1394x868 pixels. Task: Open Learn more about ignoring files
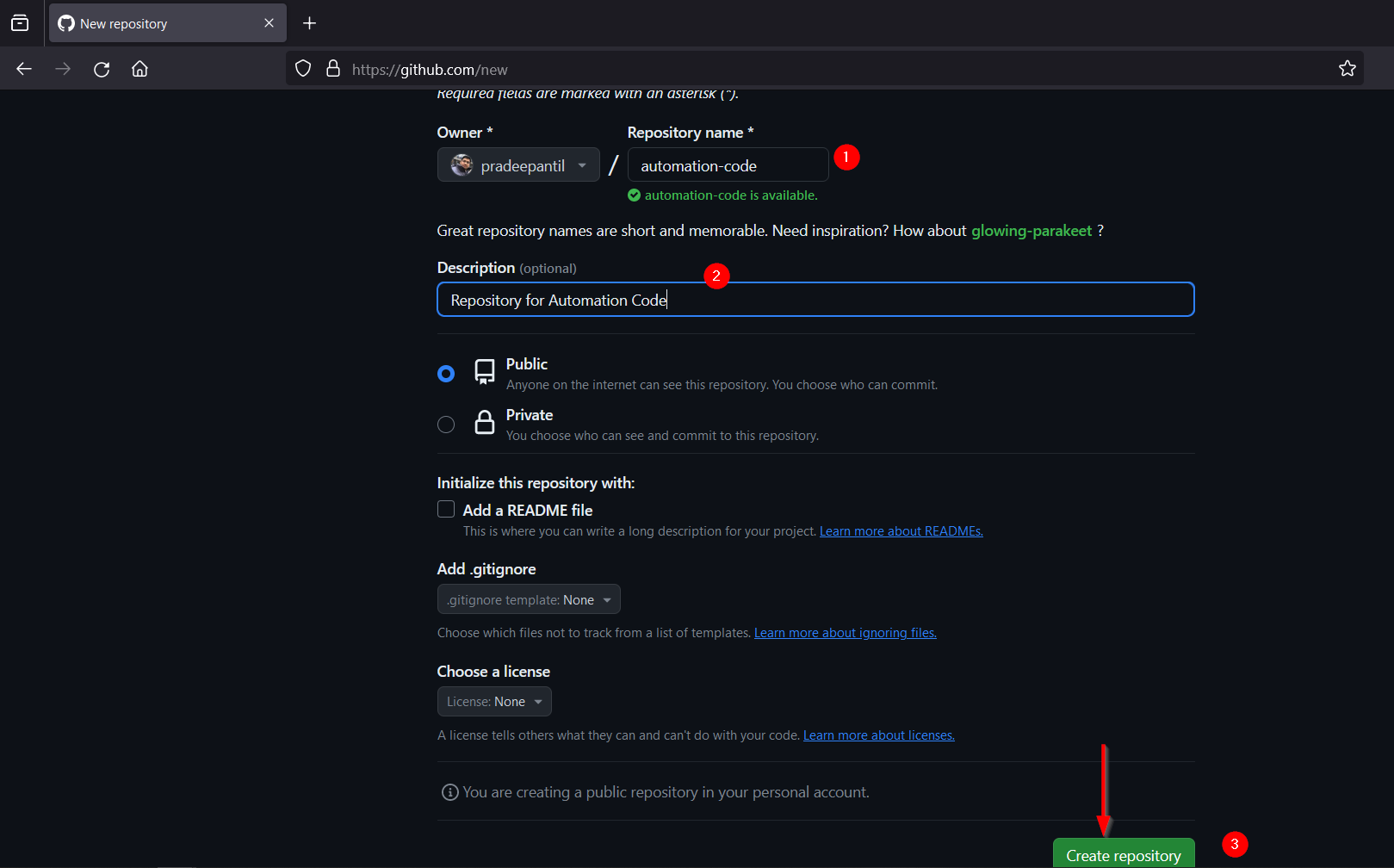(x=846, y=633)
